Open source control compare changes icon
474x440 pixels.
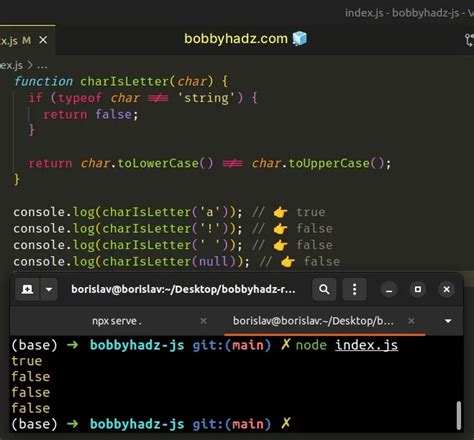[469, 40]
